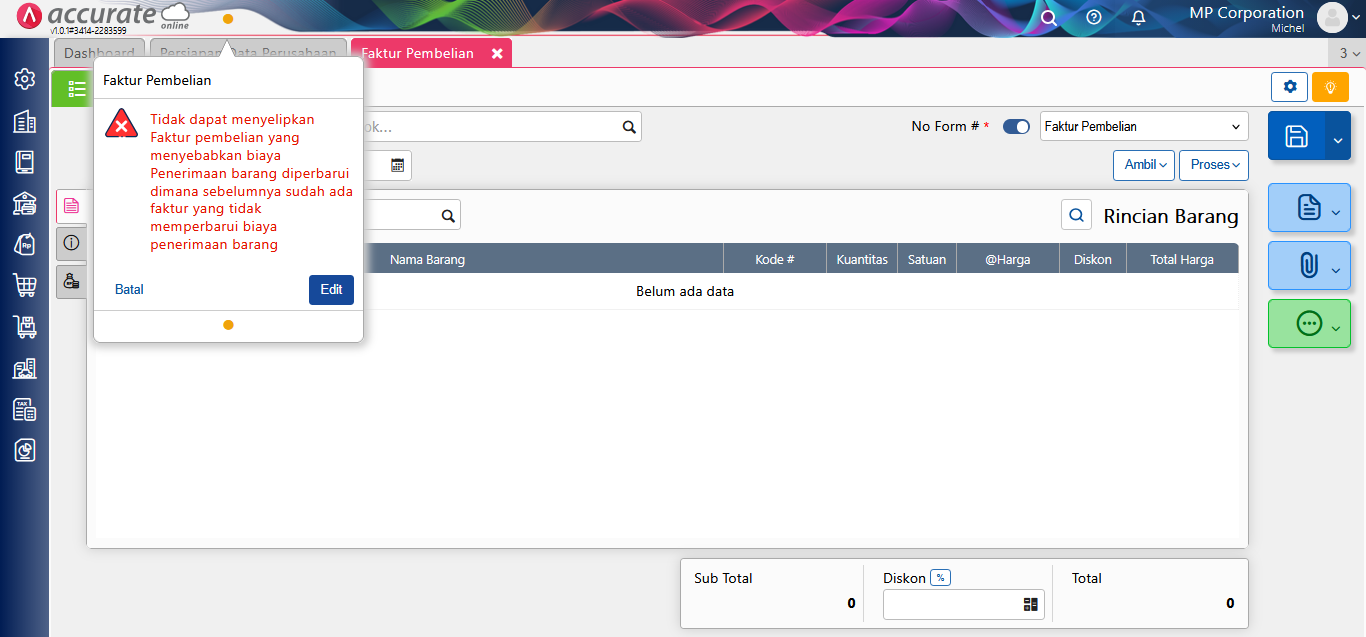Click the discount calculator icon
The height and width of the screenshot is (637, 1366).
tap(1031, 604)
